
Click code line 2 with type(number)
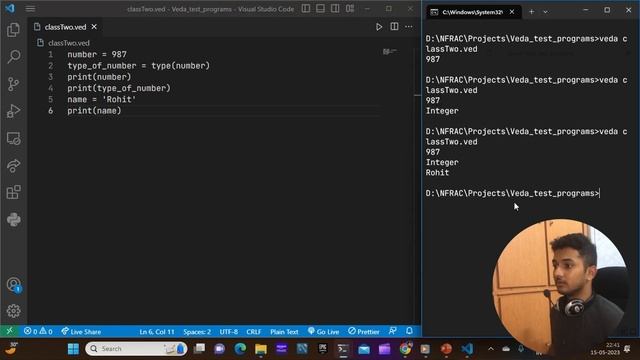click(138, 66)
